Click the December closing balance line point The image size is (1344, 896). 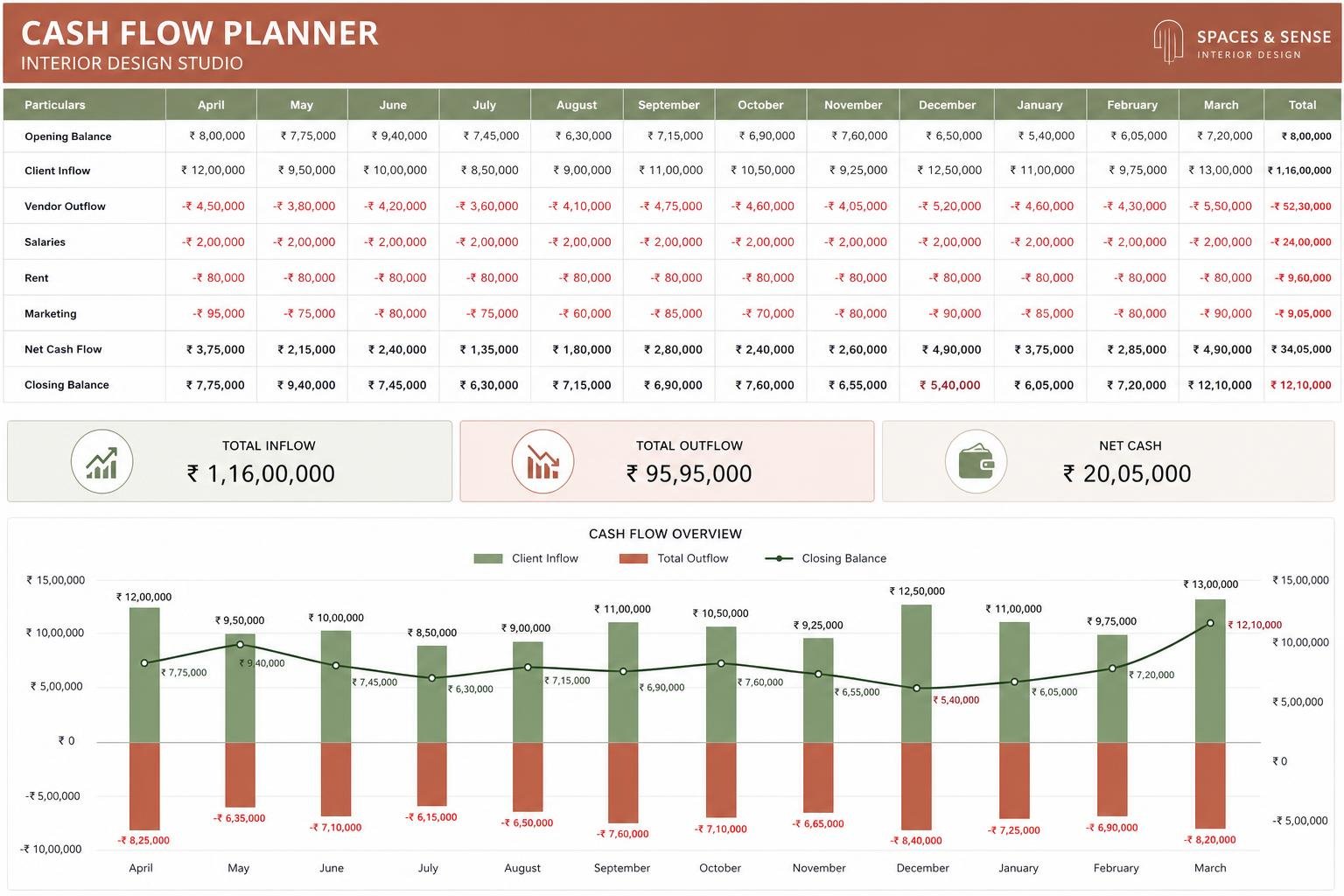pos(917,688)
